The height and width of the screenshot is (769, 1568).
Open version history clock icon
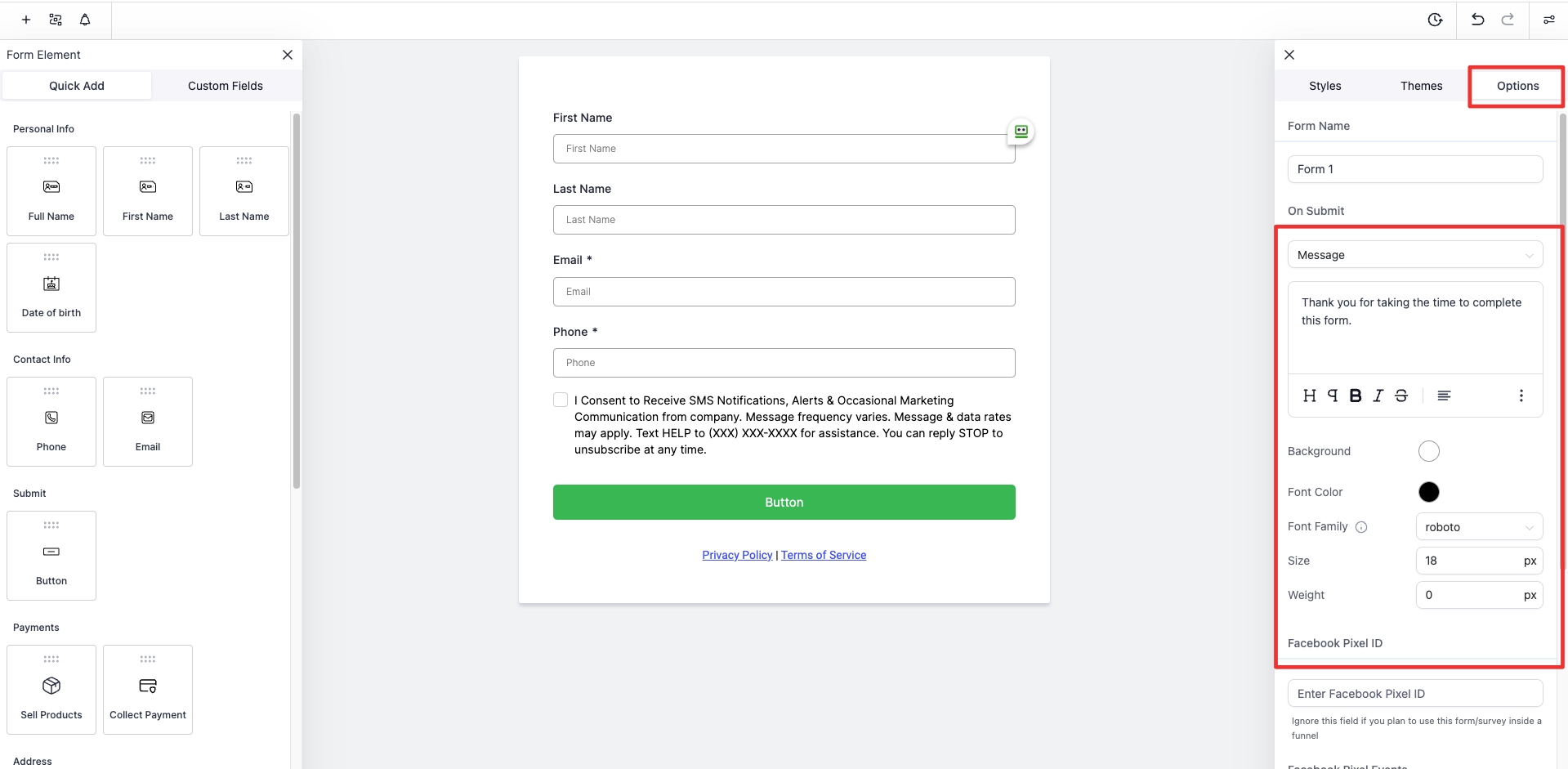(1435, 20)
